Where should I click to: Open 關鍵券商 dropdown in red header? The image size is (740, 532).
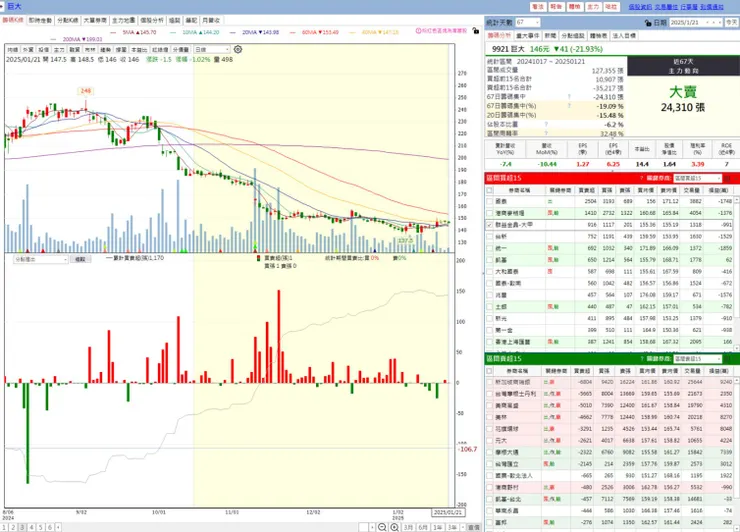tap(697, 178)
